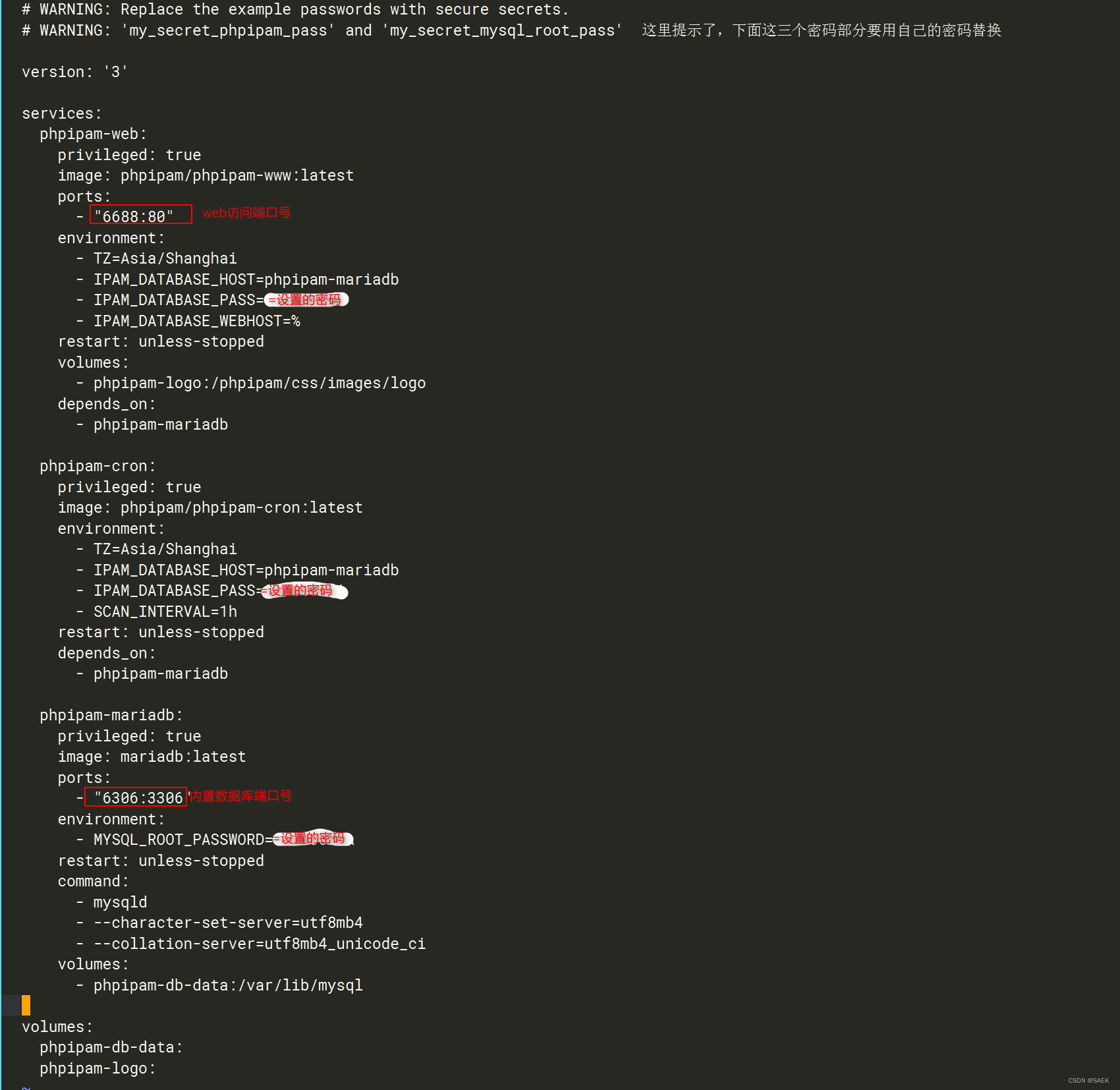Select the phpipam/phpipam-www:latest image text

(237, 175)
